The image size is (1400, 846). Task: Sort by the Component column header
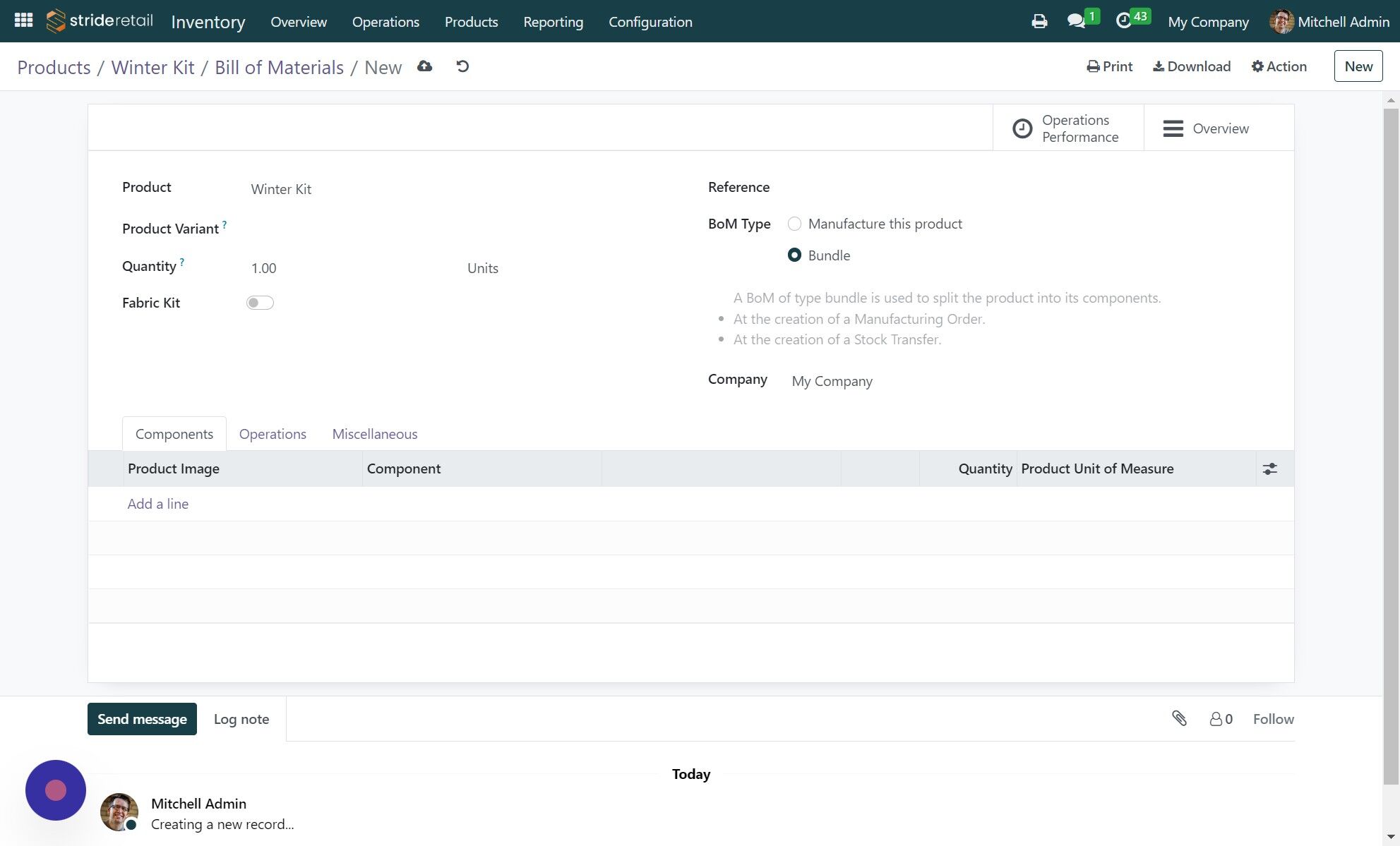pos(482,469)
